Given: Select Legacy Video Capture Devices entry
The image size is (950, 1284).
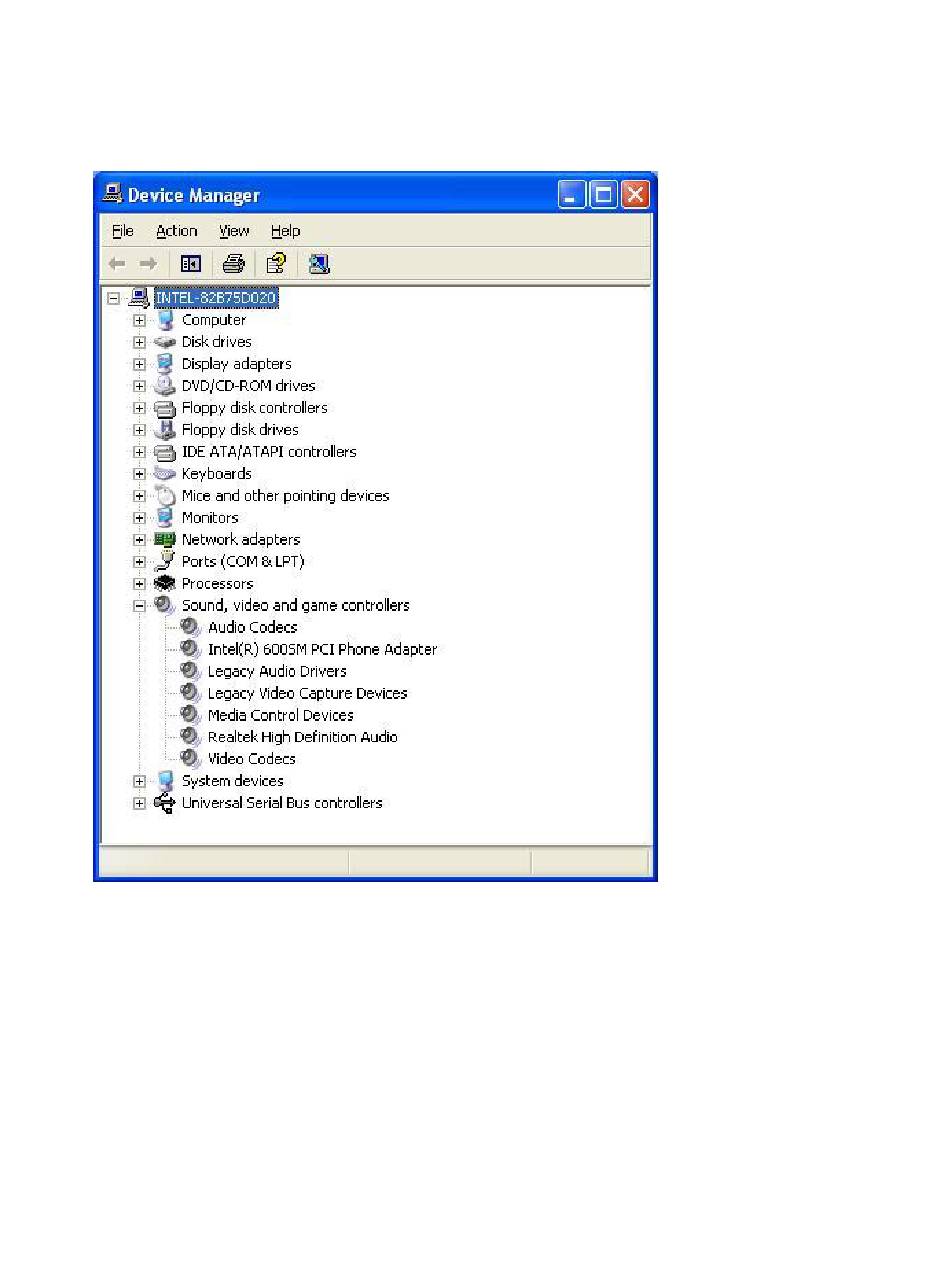Looking at the screenshot, I should (307, 694).
